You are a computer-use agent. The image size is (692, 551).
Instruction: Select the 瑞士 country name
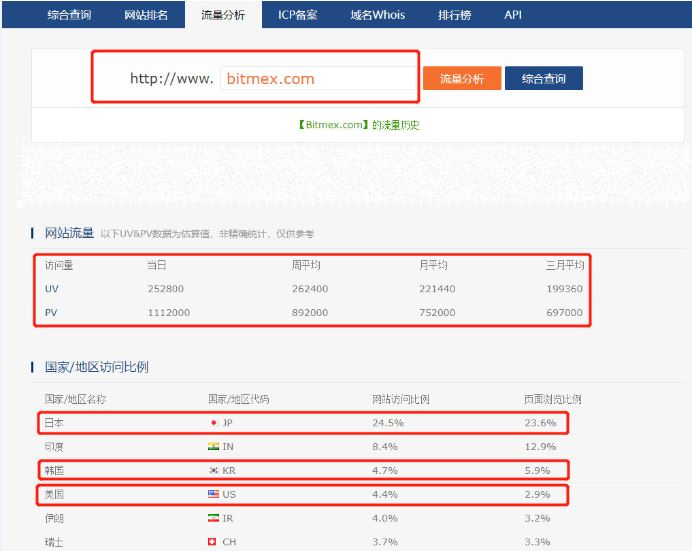tap(54, 542)
